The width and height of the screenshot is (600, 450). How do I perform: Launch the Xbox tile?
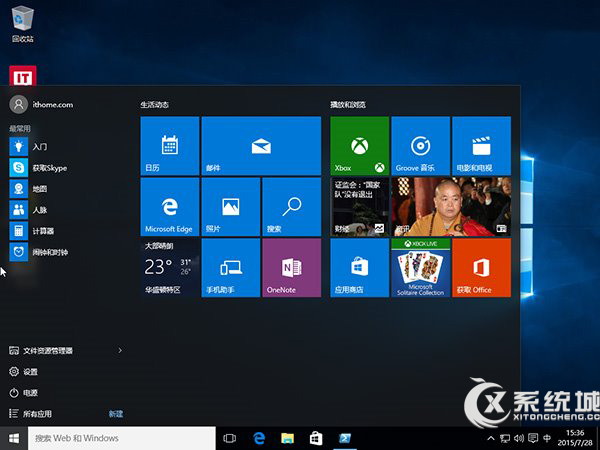[x=359, y=146]
